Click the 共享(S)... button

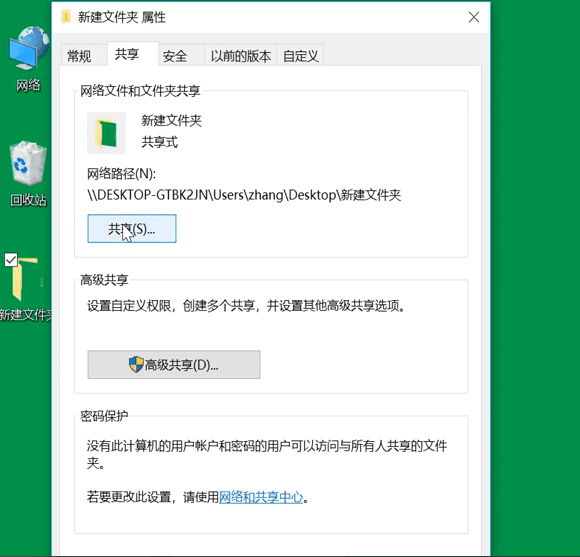(132, 229)
